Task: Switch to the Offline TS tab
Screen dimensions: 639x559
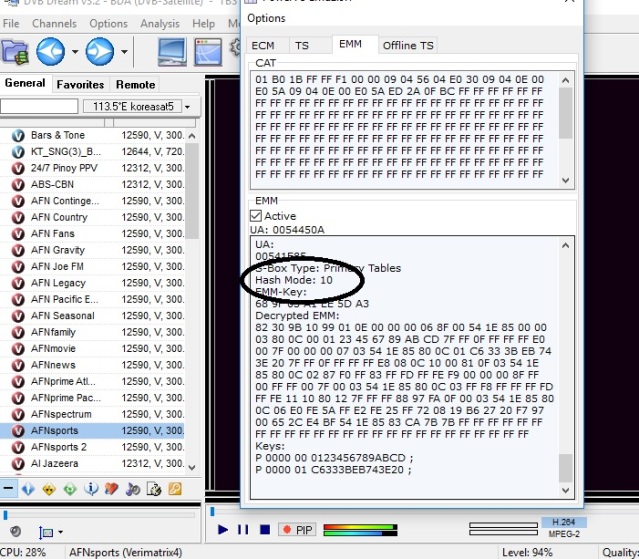Action: point(408,46)
